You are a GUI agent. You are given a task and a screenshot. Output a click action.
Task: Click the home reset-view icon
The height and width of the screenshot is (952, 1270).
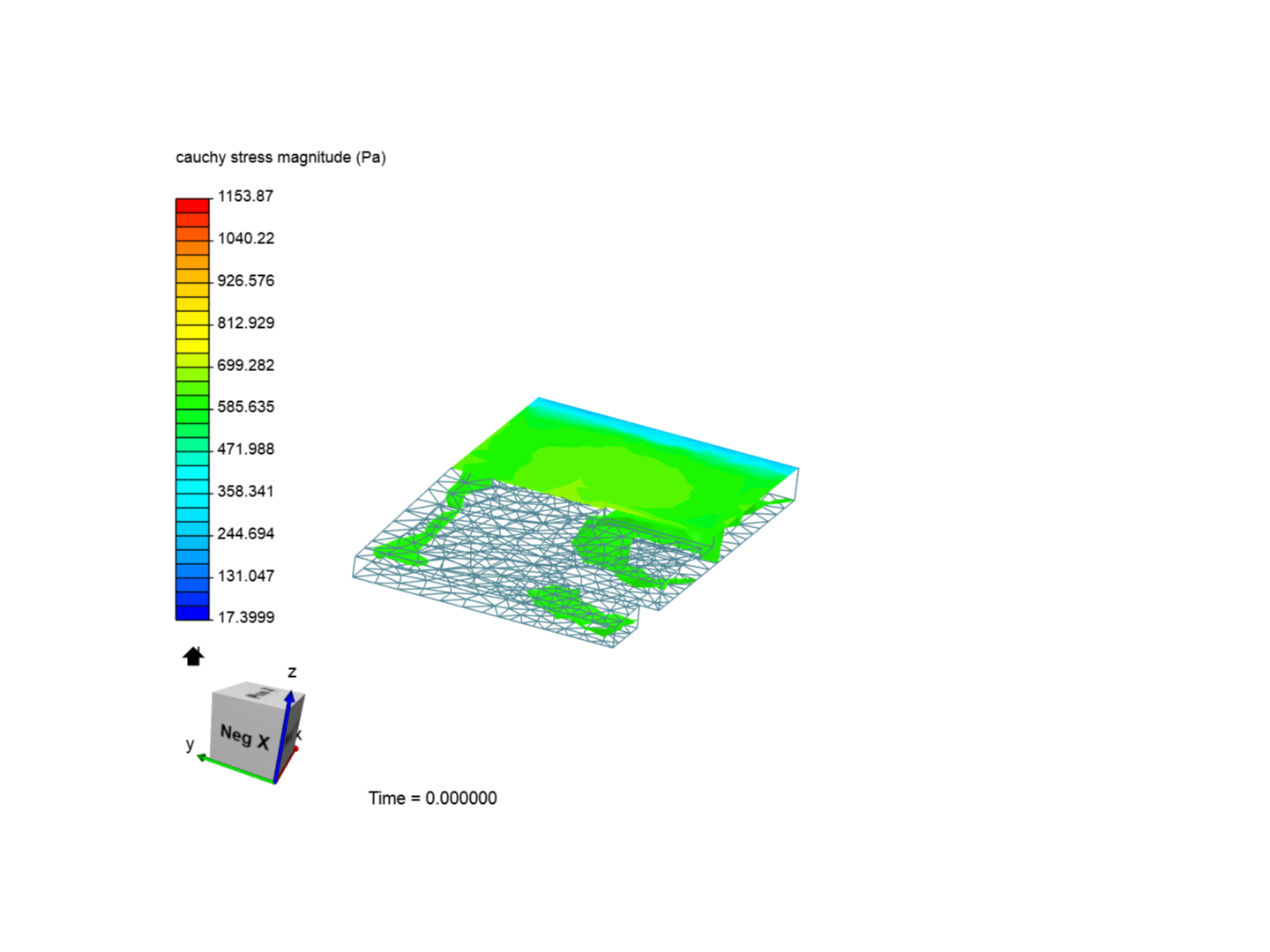(193, 657)
